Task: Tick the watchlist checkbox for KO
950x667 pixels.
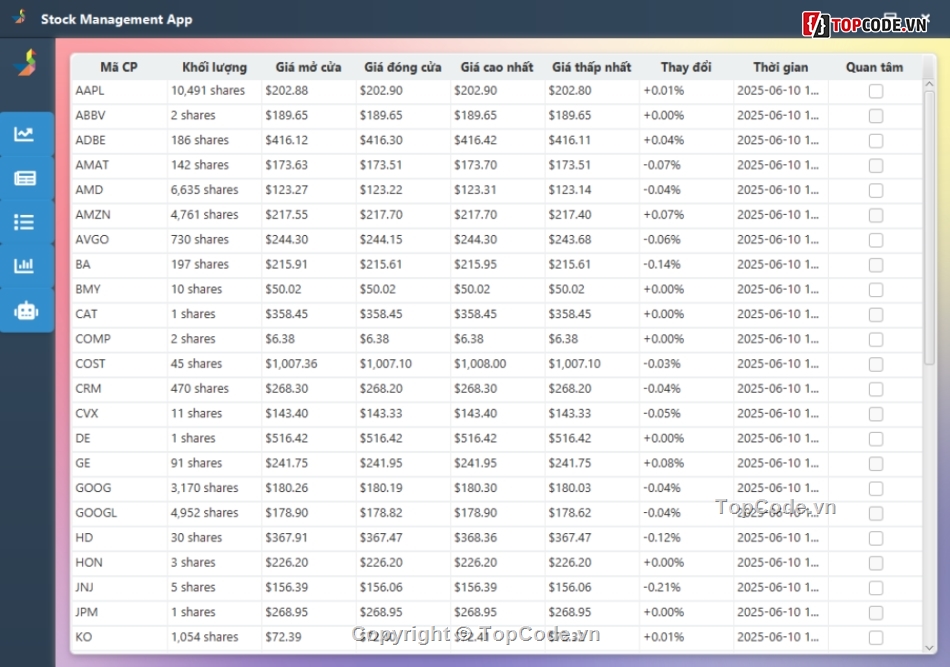Action: [875, 637]
